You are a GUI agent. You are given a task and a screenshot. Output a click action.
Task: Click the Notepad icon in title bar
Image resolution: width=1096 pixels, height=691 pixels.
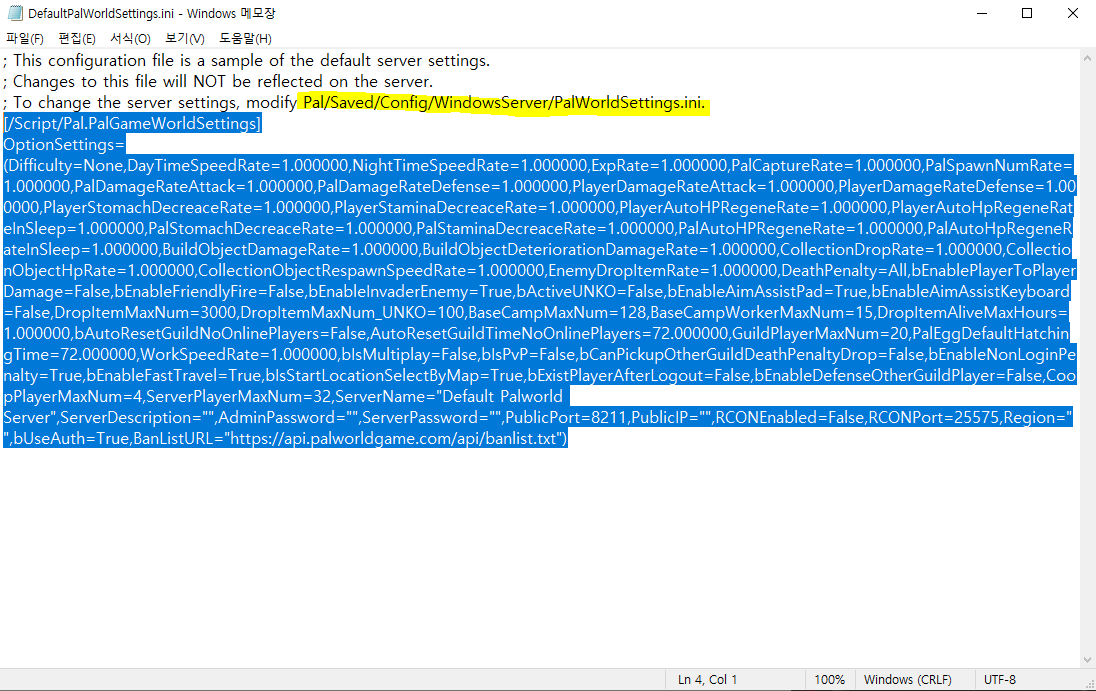pyautogui.click(x=15, y=13)
